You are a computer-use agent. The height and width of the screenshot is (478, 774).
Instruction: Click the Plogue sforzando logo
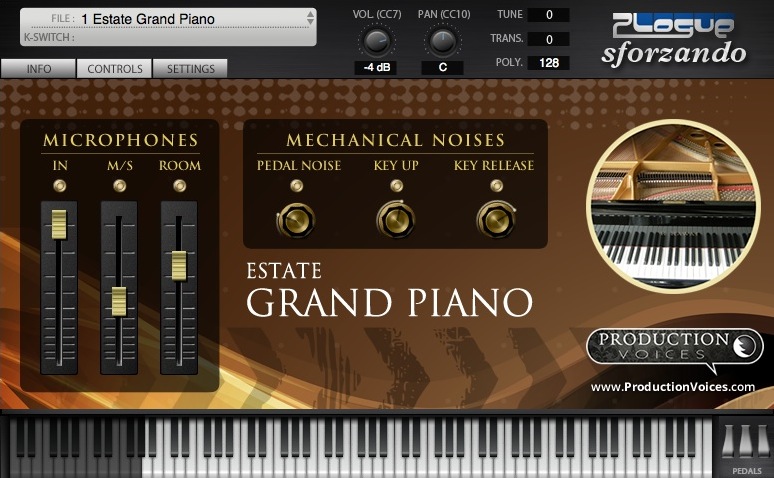pos(674,40)
